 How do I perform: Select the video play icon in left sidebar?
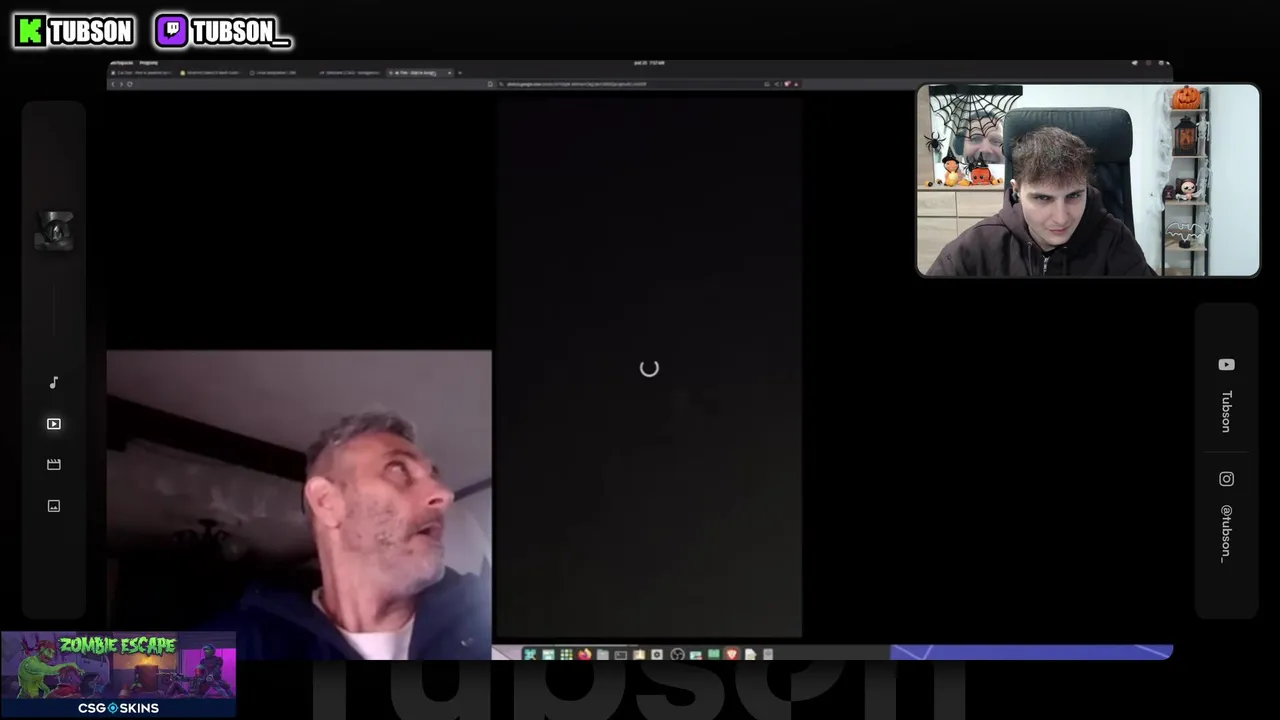point(54,424)
